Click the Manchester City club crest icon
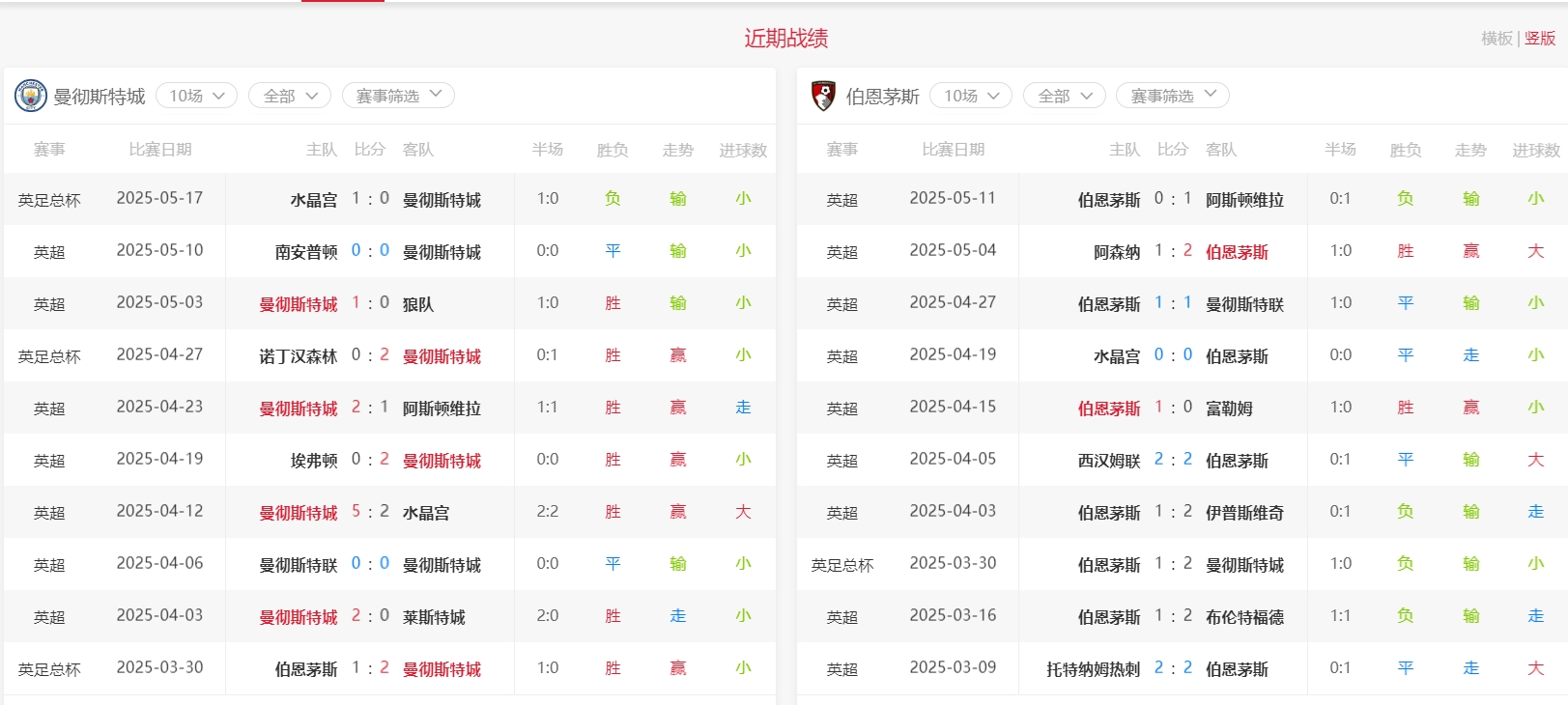Viewport: 1568px width, 705px height. [x=31, y=96]
